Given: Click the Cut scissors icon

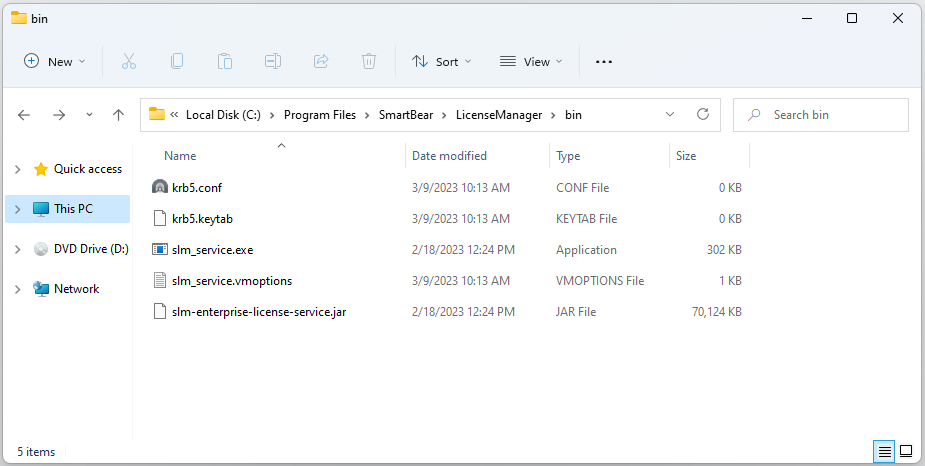Looking at the screenshot, I should 129,61.
